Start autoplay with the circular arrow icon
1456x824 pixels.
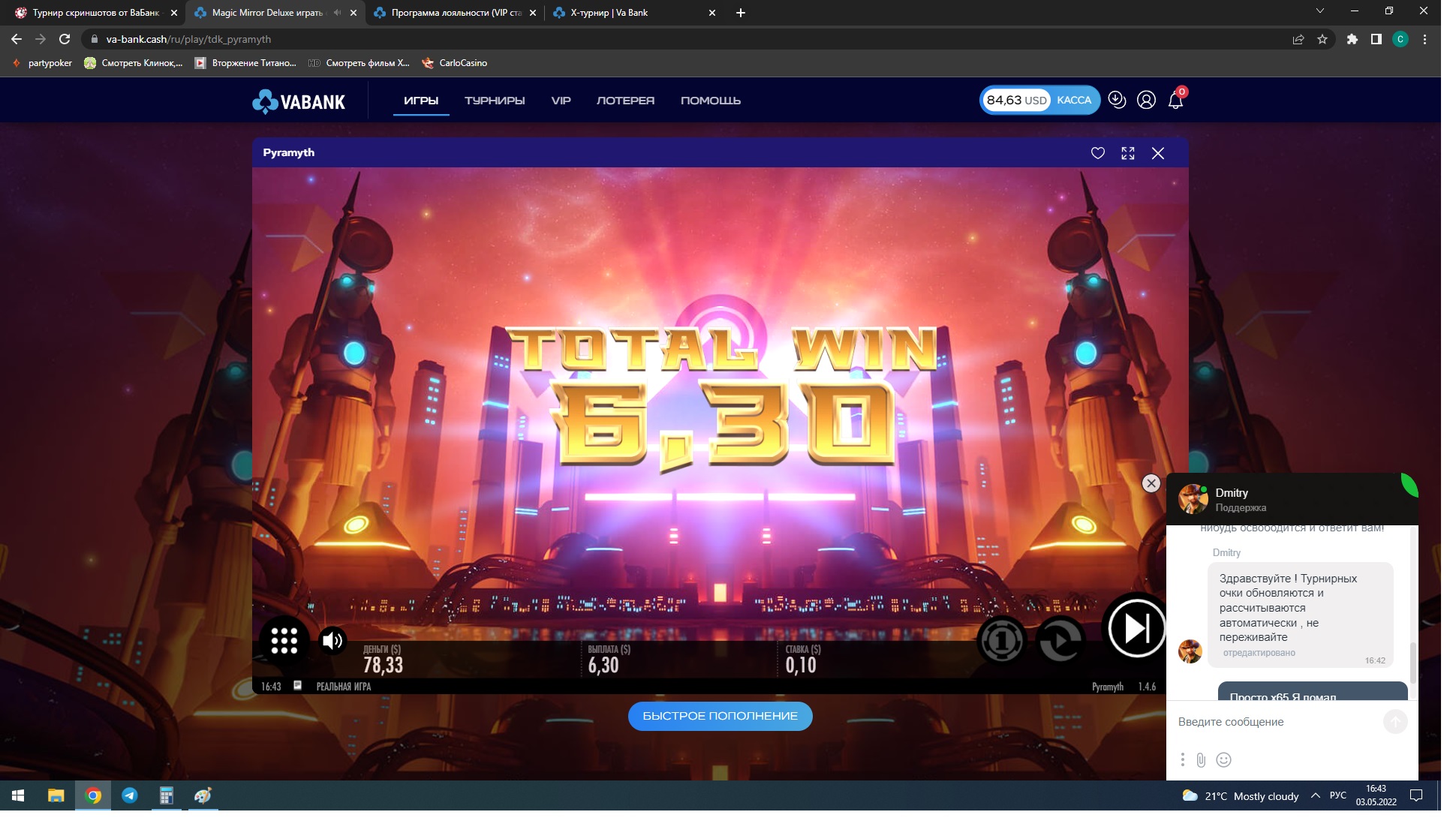click(x=1060, y=640)
